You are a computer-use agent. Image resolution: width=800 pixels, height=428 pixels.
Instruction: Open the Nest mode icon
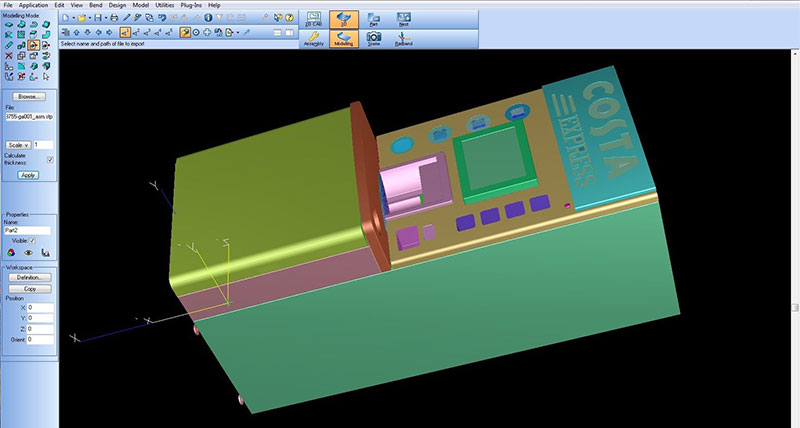coord(404,19)
